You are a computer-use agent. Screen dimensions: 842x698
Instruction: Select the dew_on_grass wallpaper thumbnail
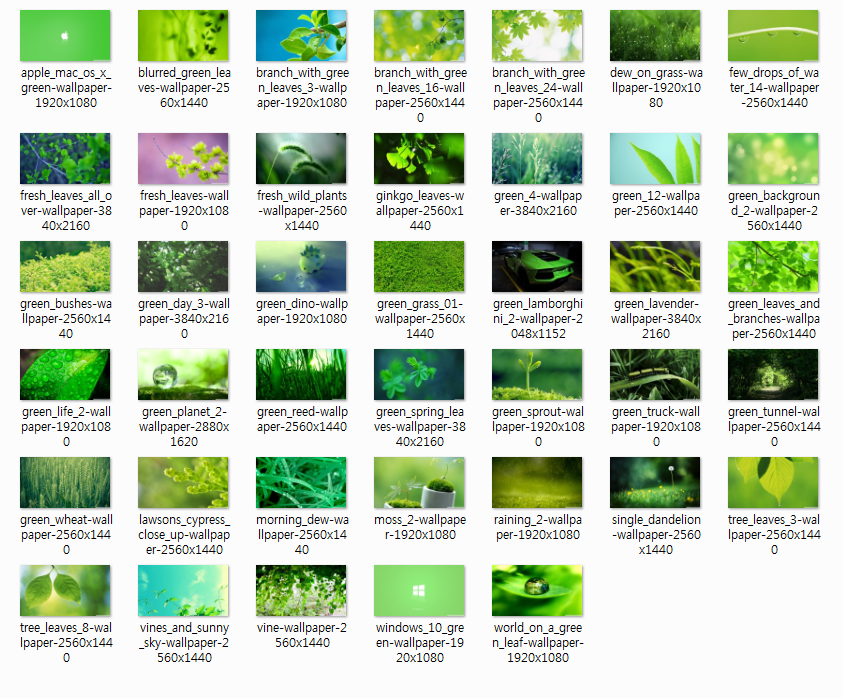click(655, 35)
